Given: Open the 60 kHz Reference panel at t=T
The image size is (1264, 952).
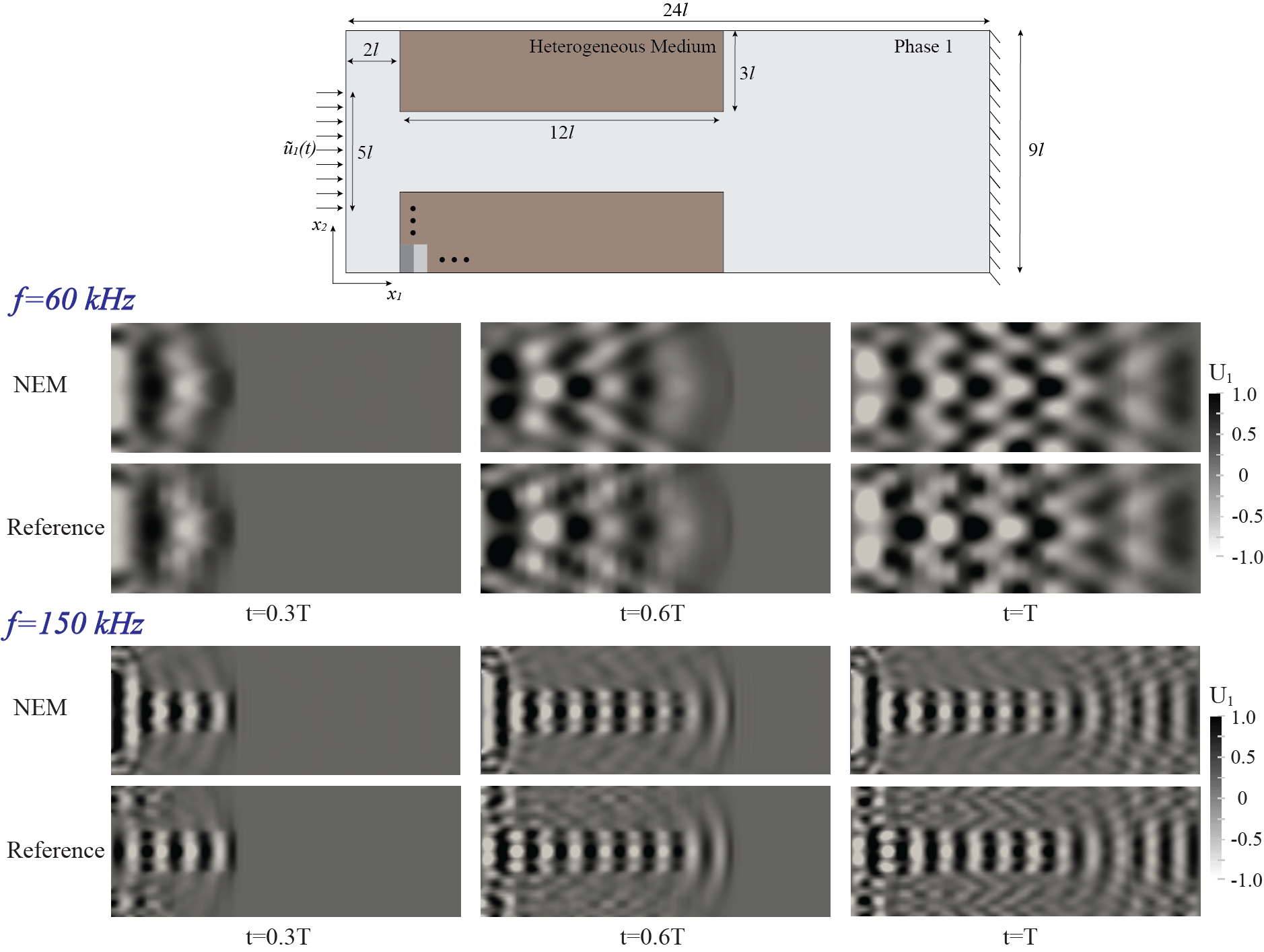Looking at the screenshot, I should tap(1024, 528).
